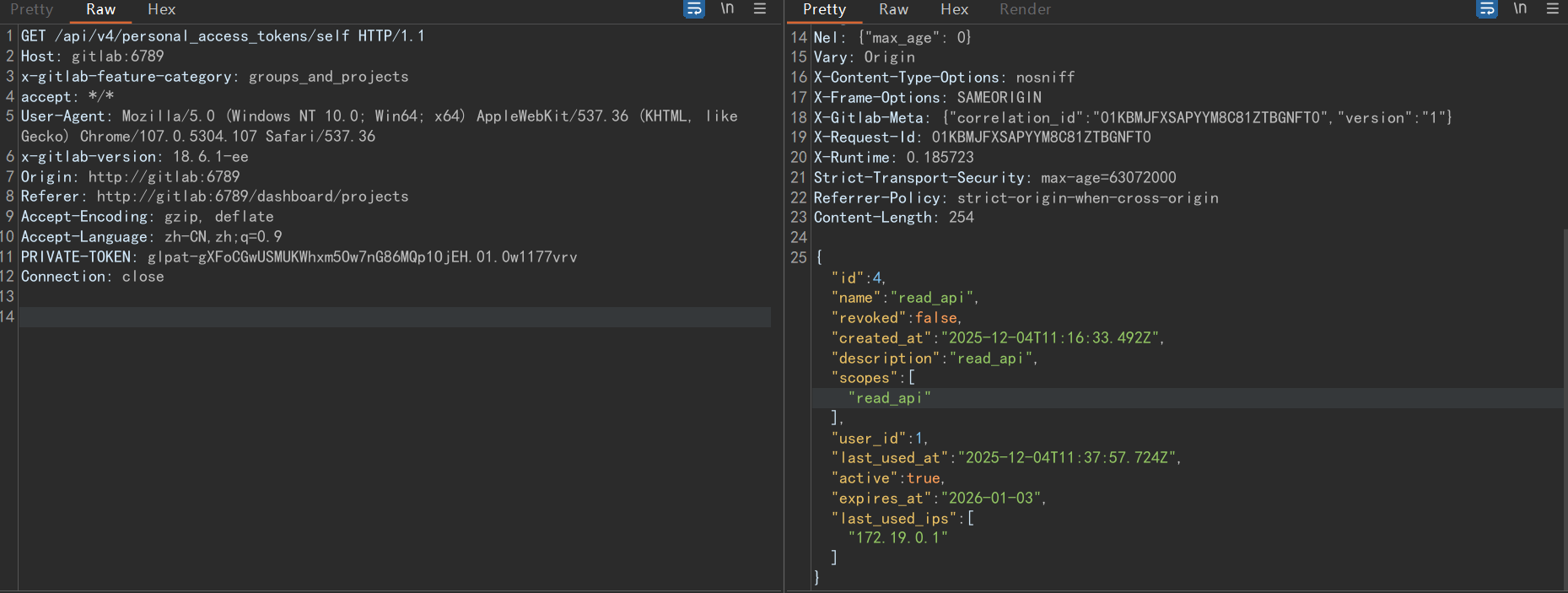Click the "active":true JSON field

pos(888,478)
